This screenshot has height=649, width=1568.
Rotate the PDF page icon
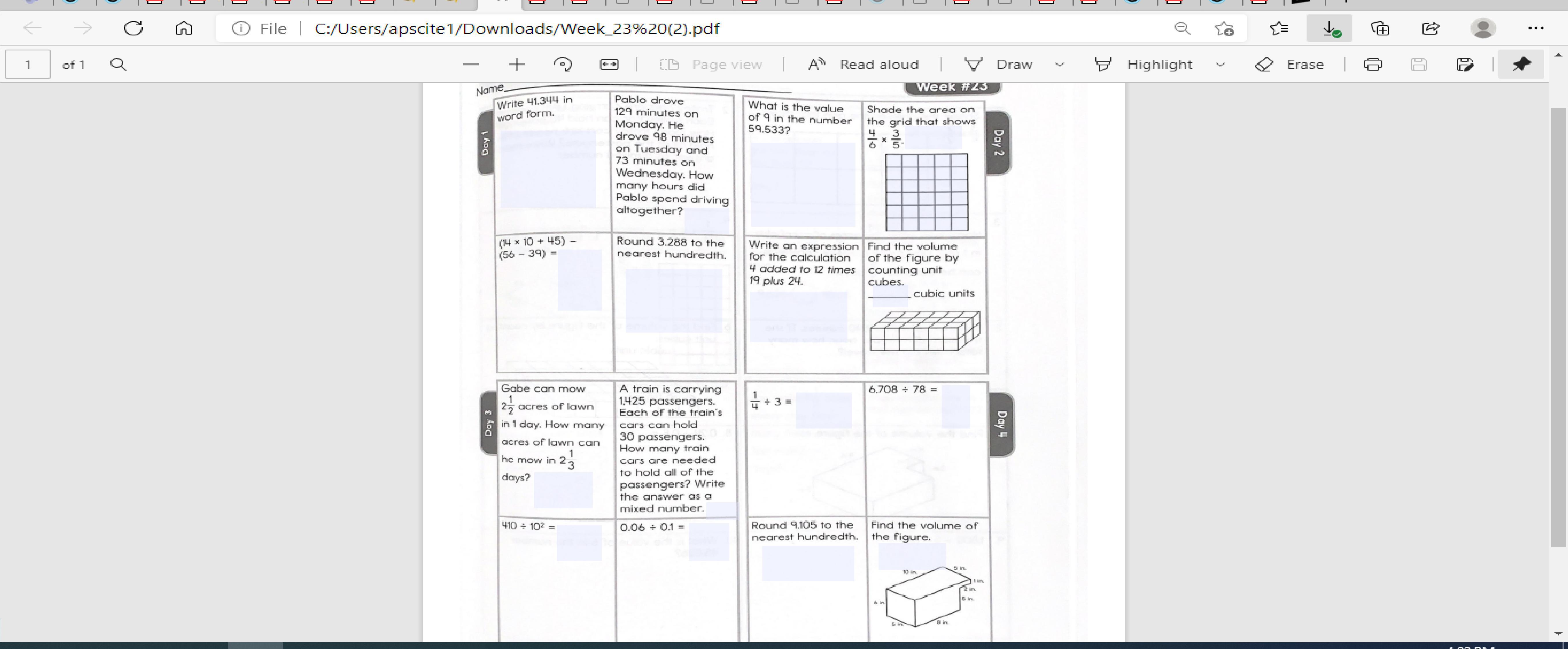562,65
